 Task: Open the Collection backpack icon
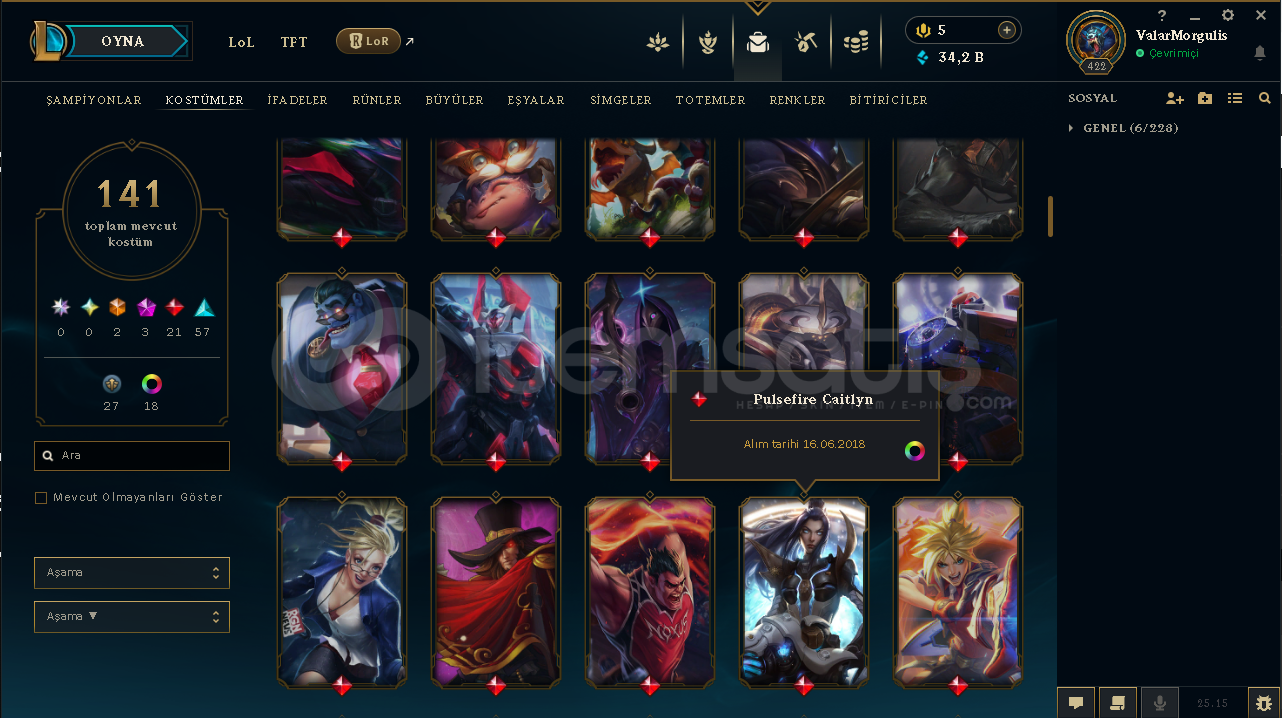tap(757, 42)
